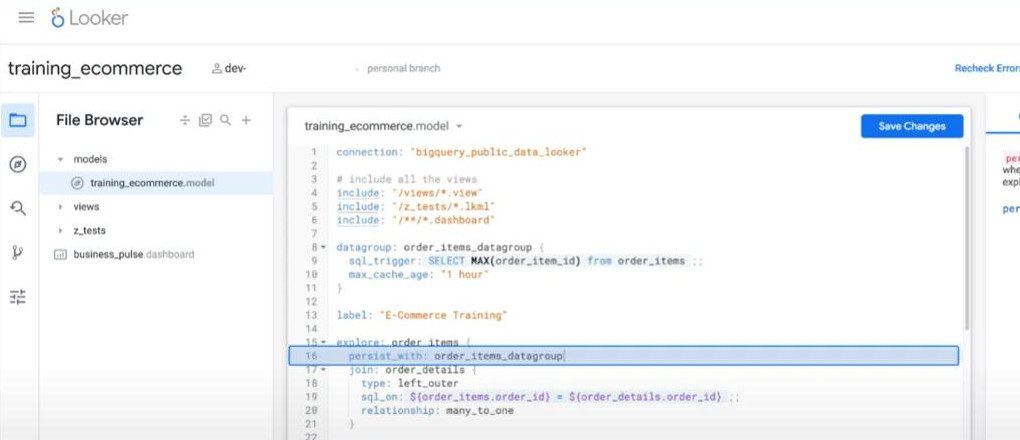The image size is (1020, 440).
Task: Click the bulk edit checkbox icon in File Browser
Action: coord(206,120)
